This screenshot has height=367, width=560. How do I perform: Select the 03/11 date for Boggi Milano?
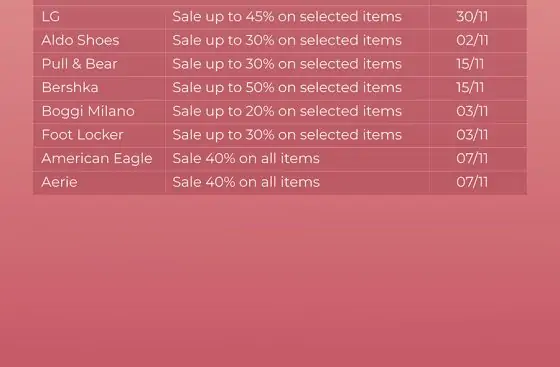pos(472,111)
